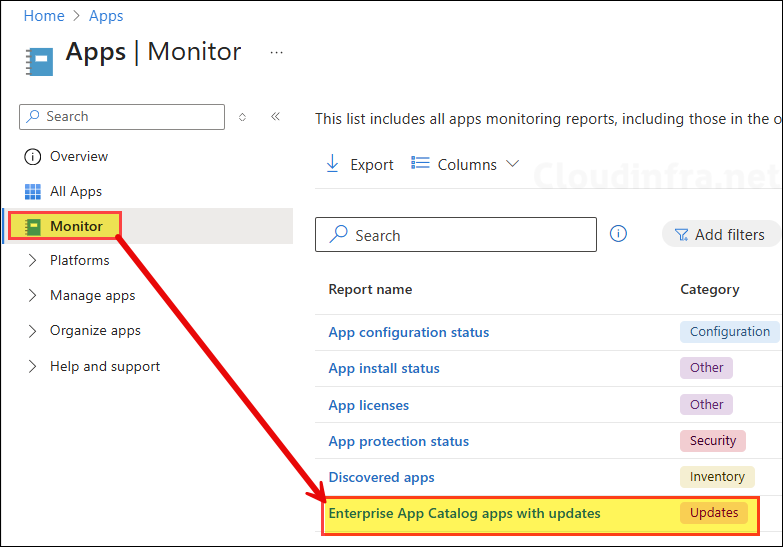The image size is (783, 547).
Task: Open the App configuration status report
Action: click(x=408, y=333)
